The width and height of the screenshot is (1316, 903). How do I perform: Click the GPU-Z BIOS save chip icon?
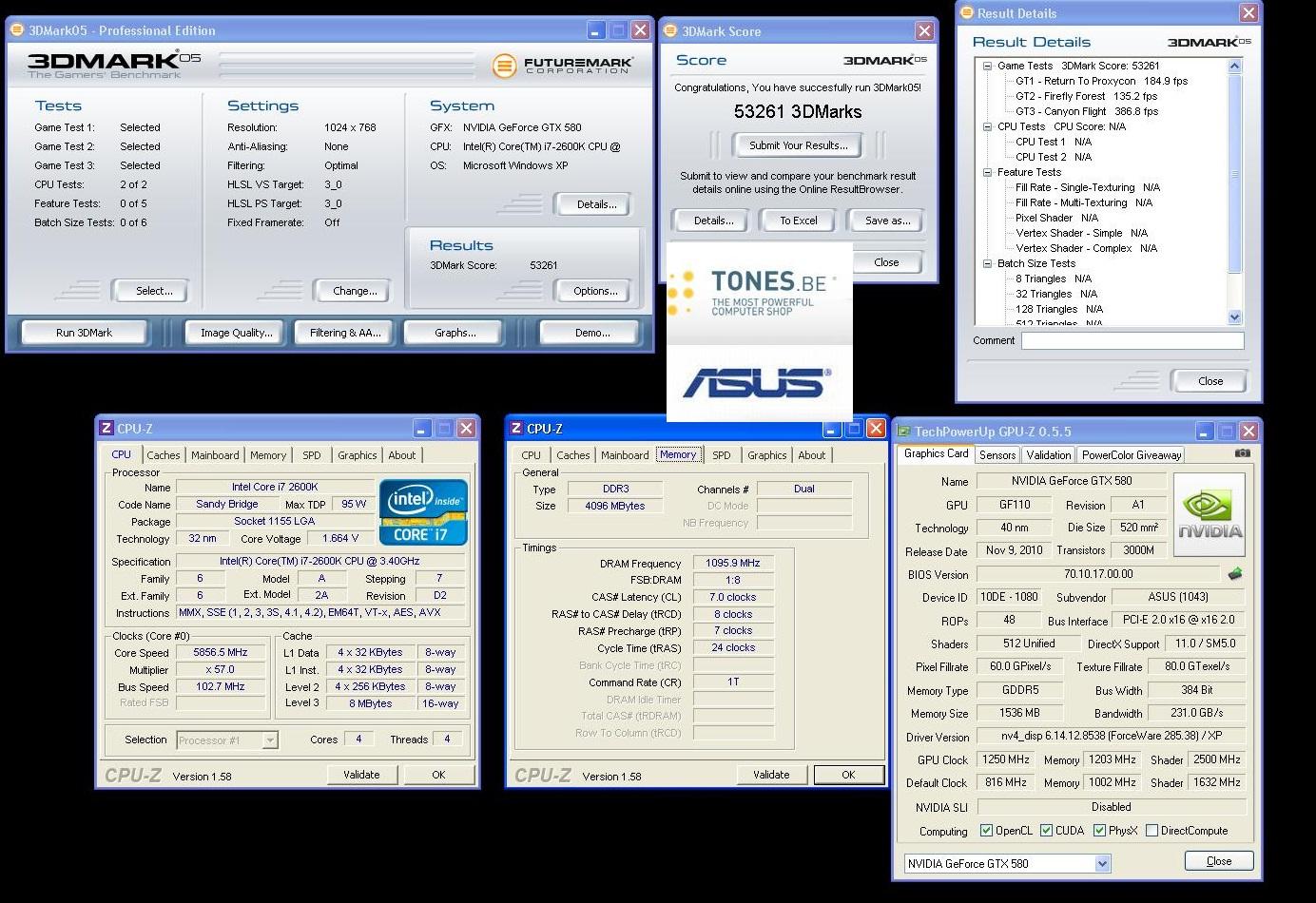pos(1235,574)
